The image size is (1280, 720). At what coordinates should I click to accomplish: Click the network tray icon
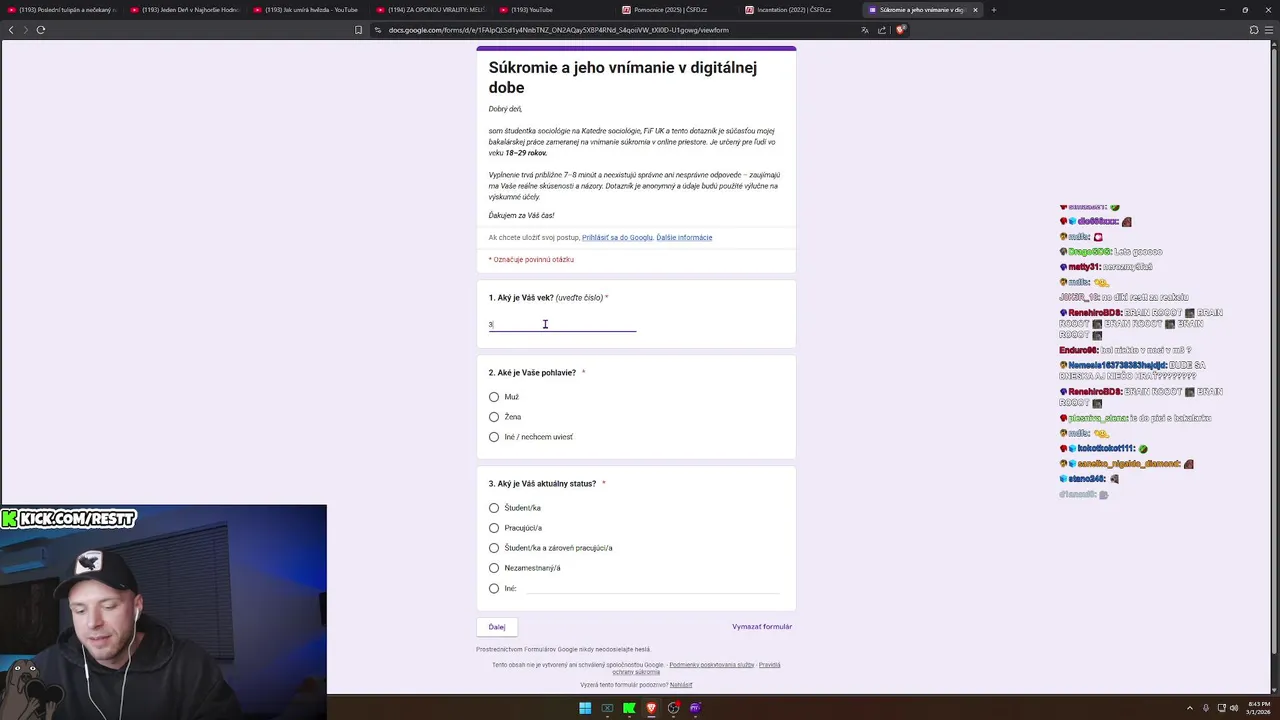(x=1222, y=708)
